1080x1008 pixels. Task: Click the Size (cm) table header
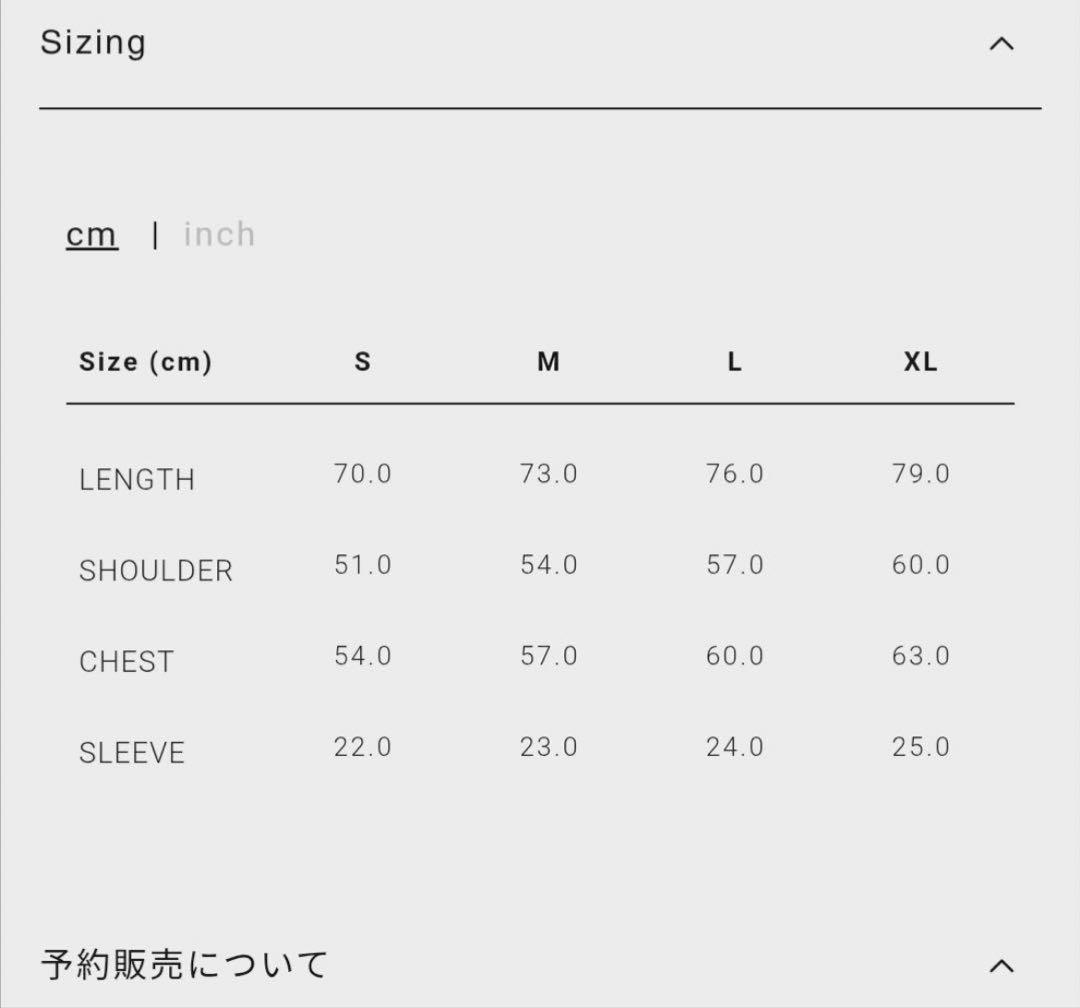click(145, 362)
